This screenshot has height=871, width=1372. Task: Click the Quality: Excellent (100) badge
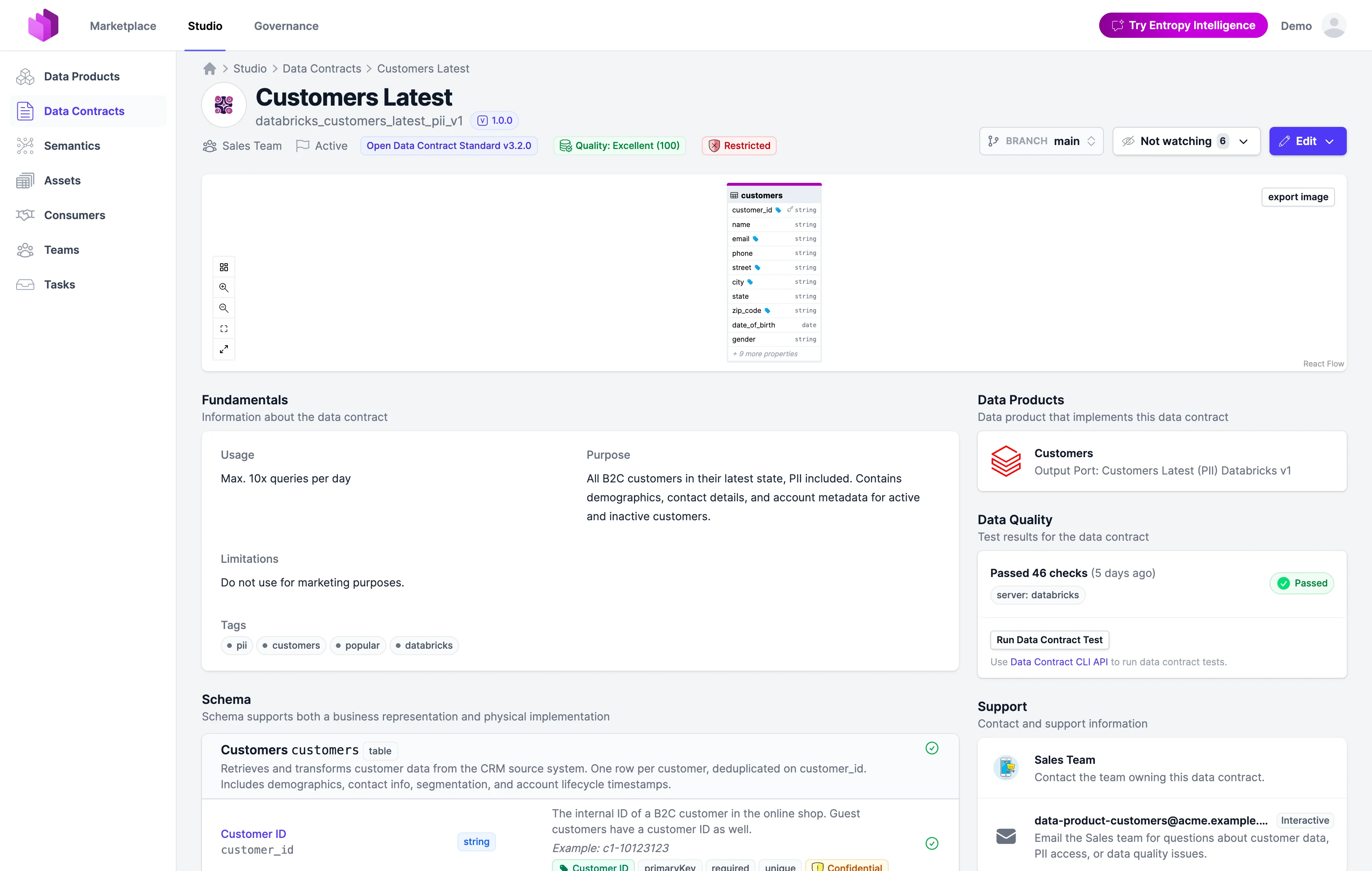tap(619, 146)
